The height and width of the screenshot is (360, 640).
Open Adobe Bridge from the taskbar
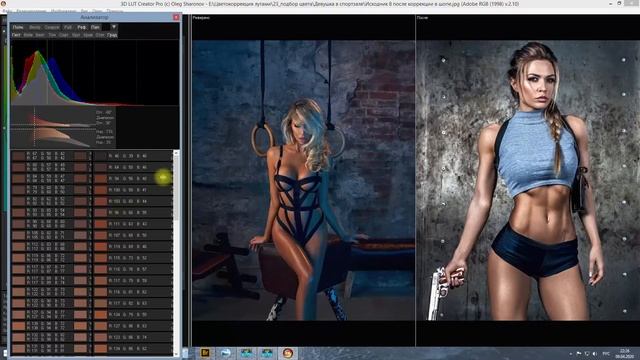coord(205,353)
